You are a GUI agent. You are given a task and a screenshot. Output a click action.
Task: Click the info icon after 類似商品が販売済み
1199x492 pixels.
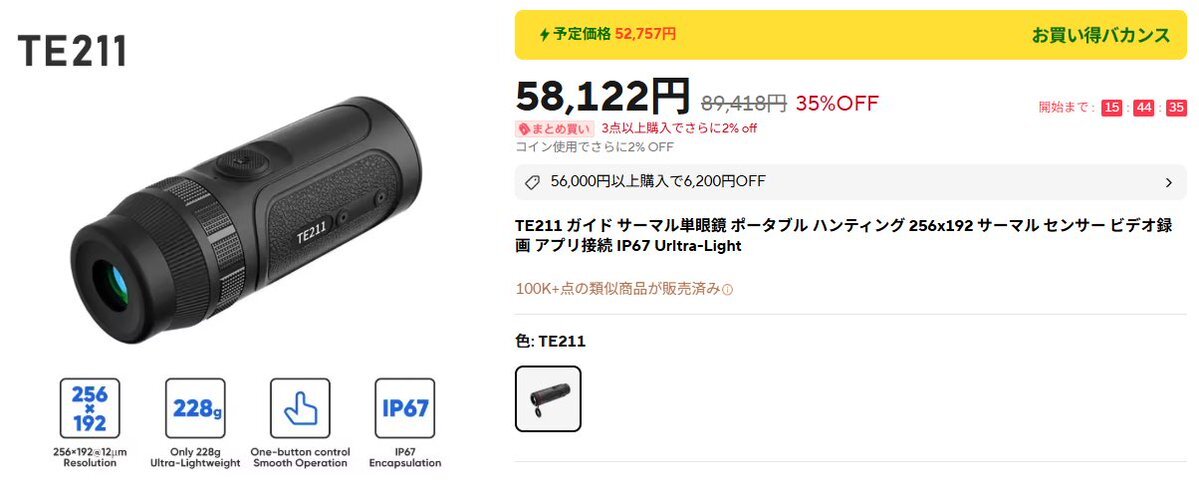tap(728, 290)
